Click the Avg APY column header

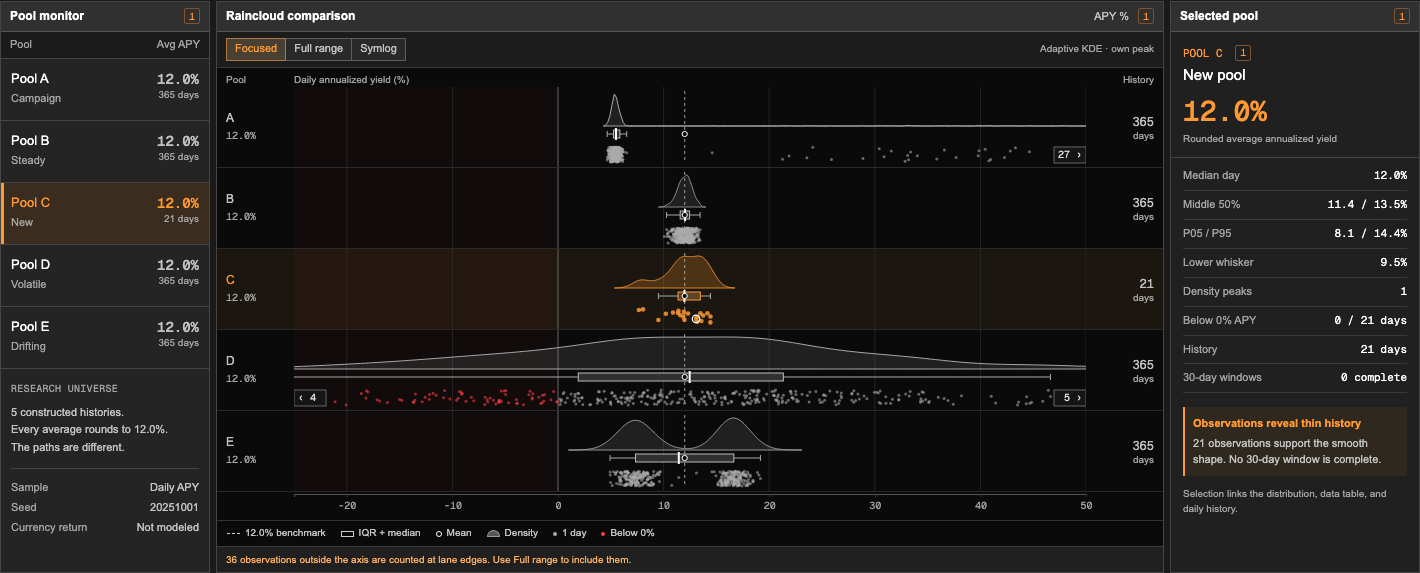click(x=178, y=45)
